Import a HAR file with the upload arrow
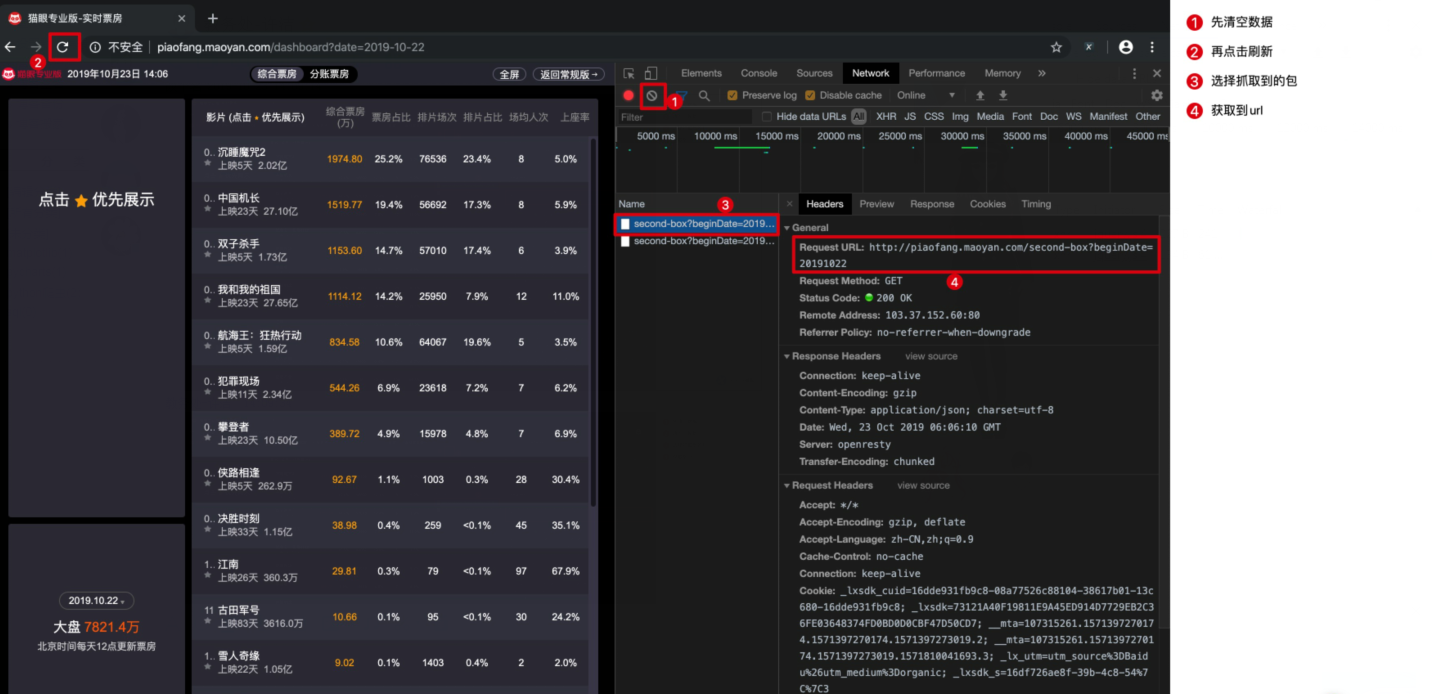 point(980,95)
